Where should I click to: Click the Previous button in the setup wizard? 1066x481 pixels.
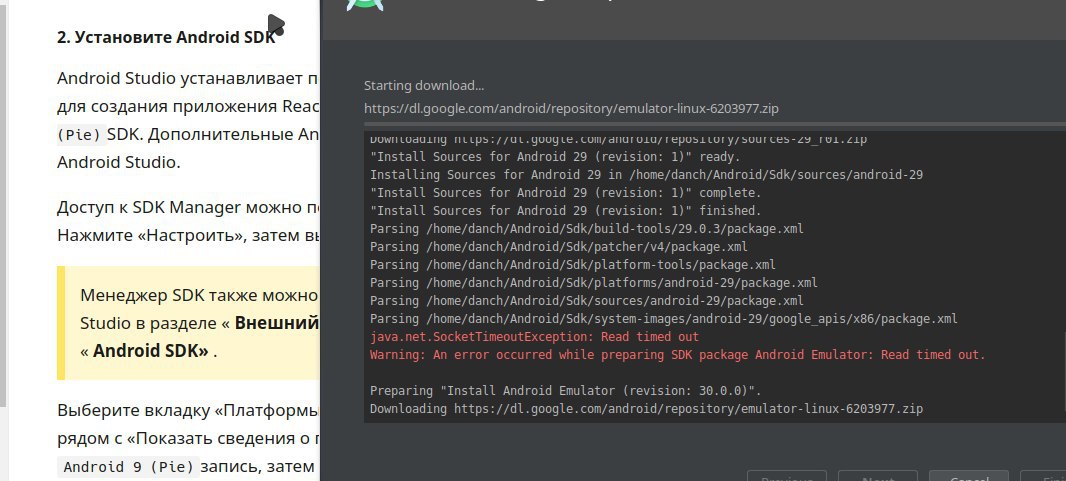787,476
